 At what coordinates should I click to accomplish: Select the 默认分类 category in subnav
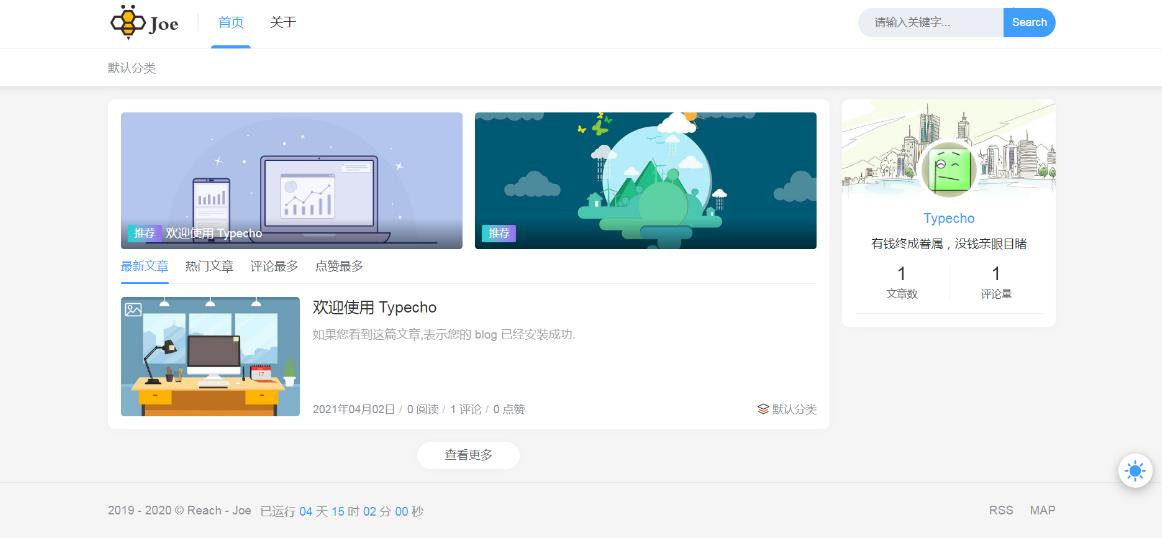coord(132,68)
